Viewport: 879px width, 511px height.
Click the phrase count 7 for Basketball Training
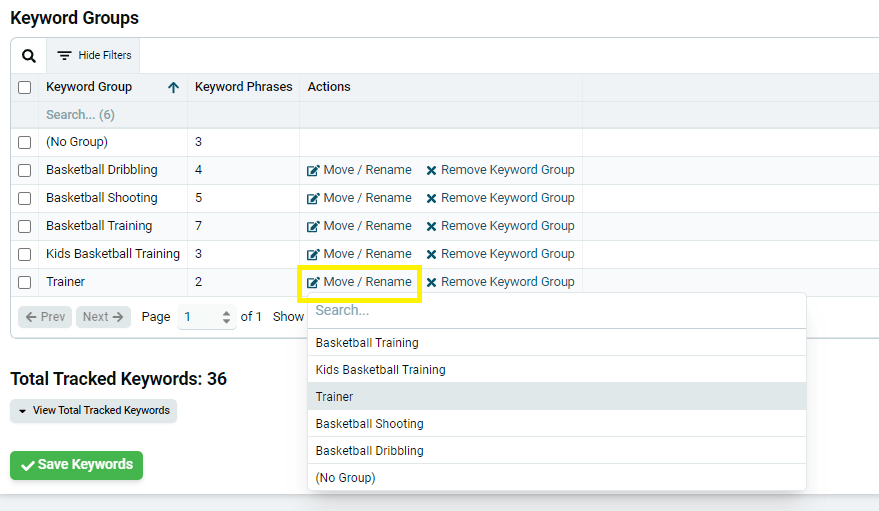(x=198, y=226)
